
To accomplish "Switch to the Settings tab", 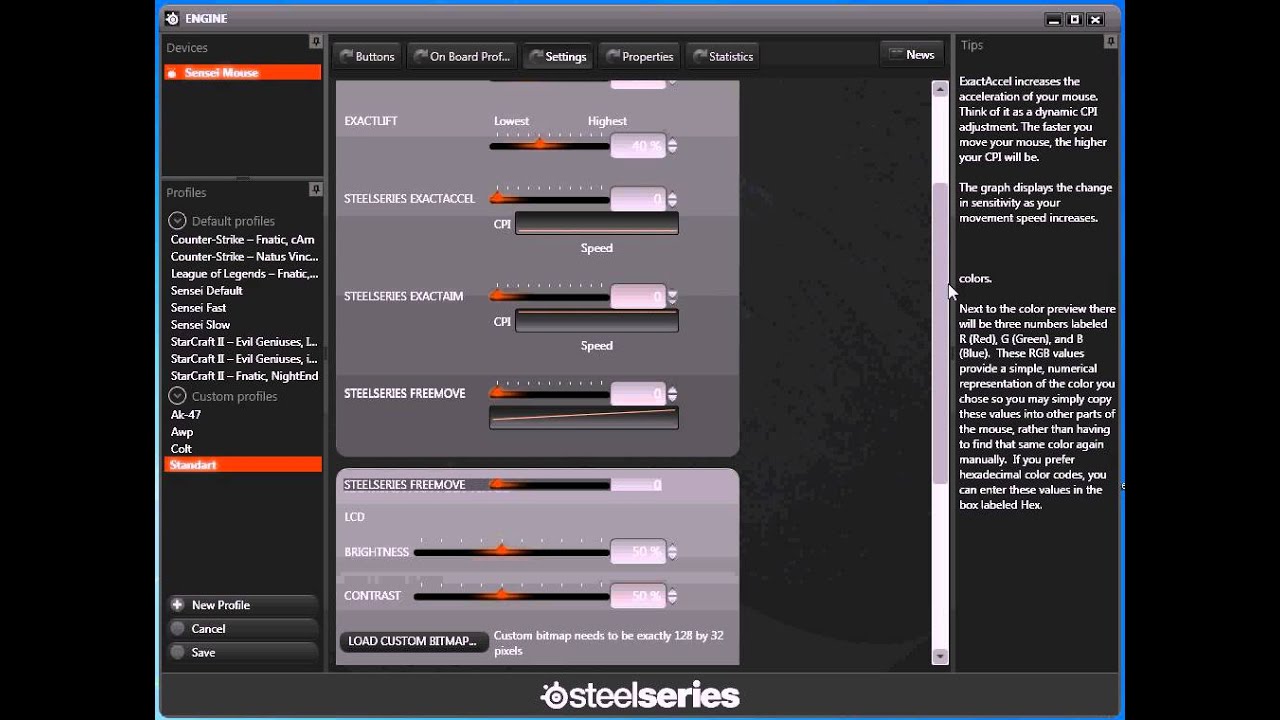I will [x=557, y=57].
